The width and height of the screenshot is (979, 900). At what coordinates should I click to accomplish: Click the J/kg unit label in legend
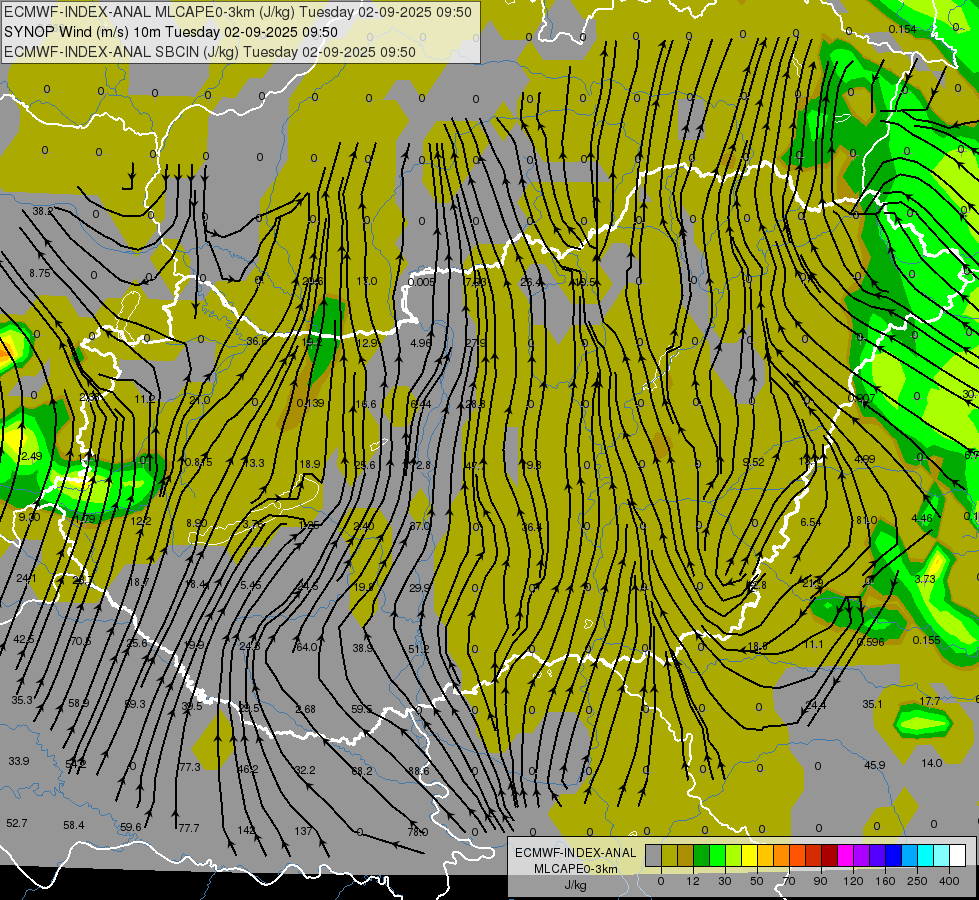pos(575,885)
